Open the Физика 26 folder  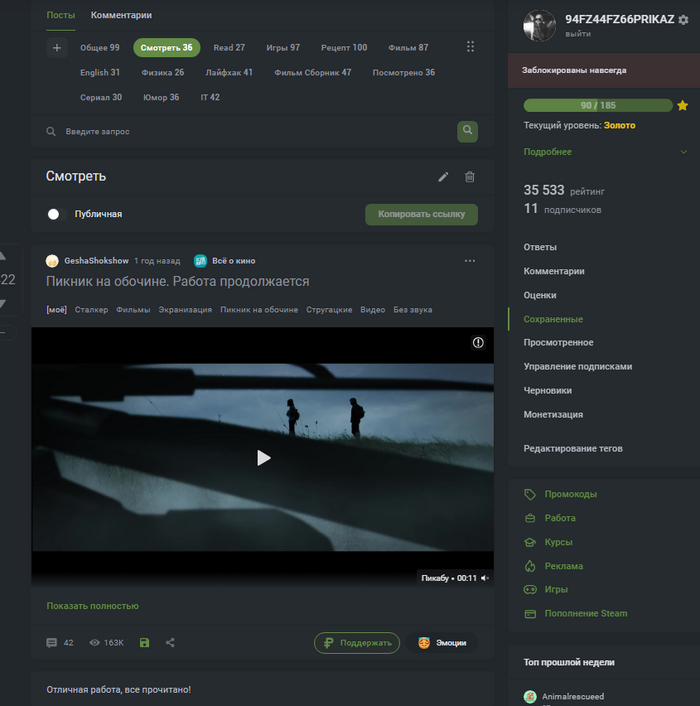point(163,72)
